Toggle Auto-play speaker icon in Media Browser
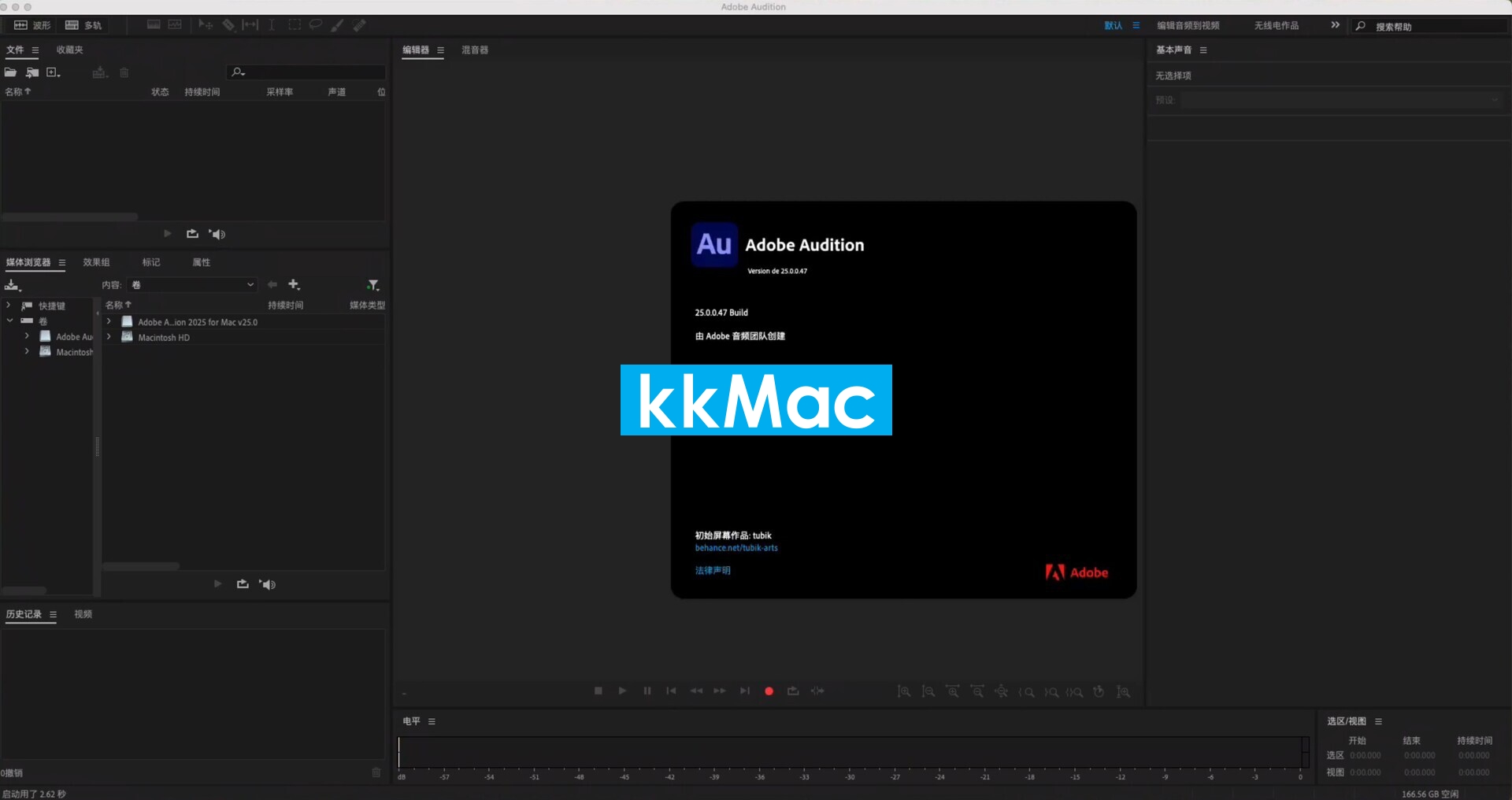Screen dimensions: 1512x800 pos(268,584)
